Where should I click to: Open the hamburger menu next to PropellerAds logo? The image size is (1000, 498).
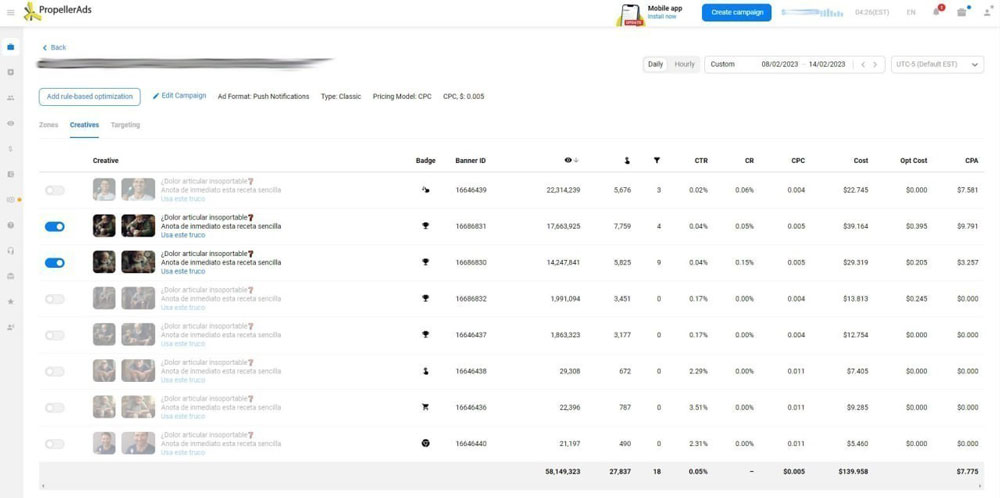tap(11, 12)
